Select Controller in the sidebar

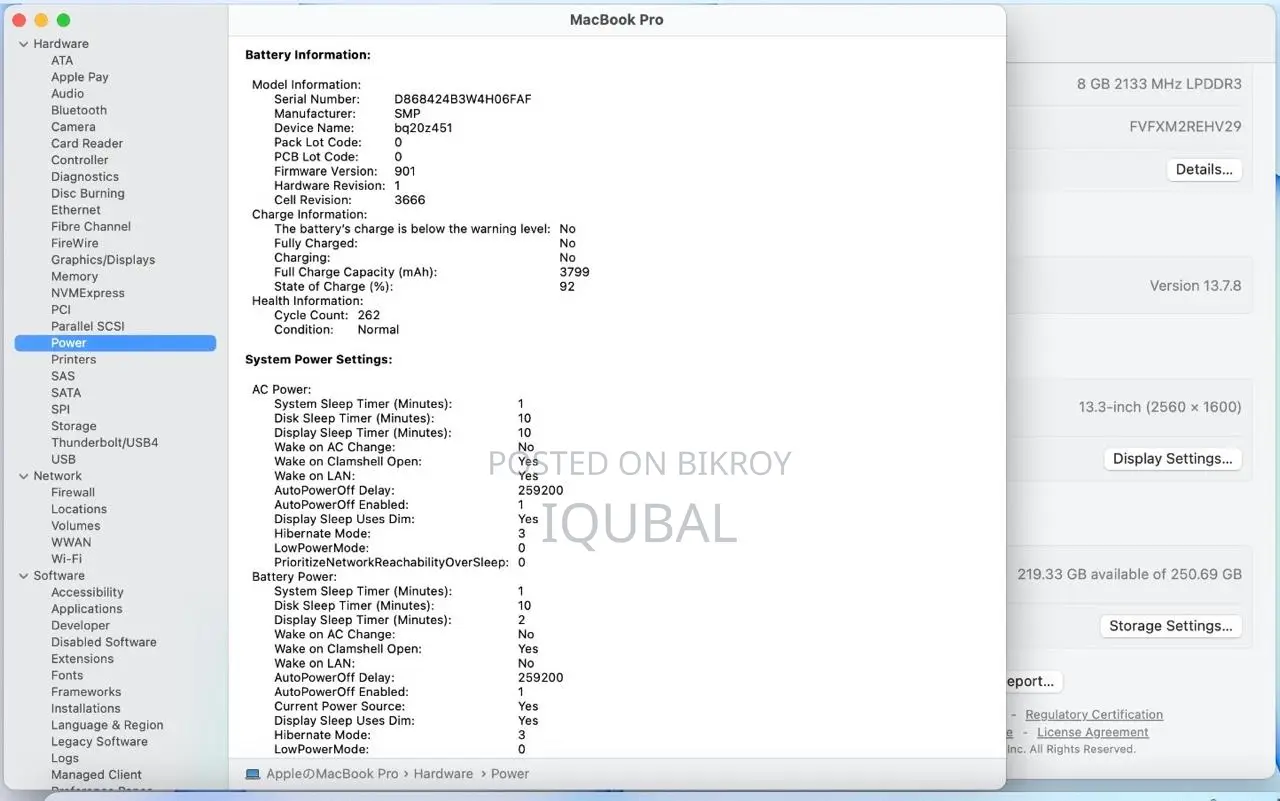[80, 160]
